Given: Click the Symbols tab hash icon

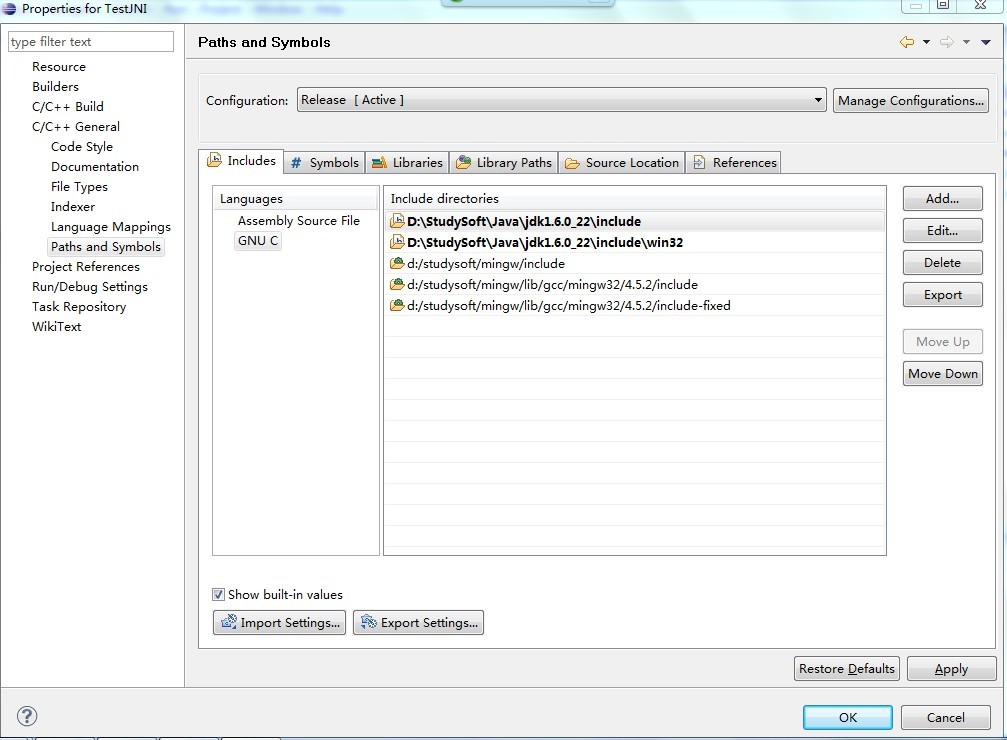Looking at the screenshot, I should click(x=296, y=163).
